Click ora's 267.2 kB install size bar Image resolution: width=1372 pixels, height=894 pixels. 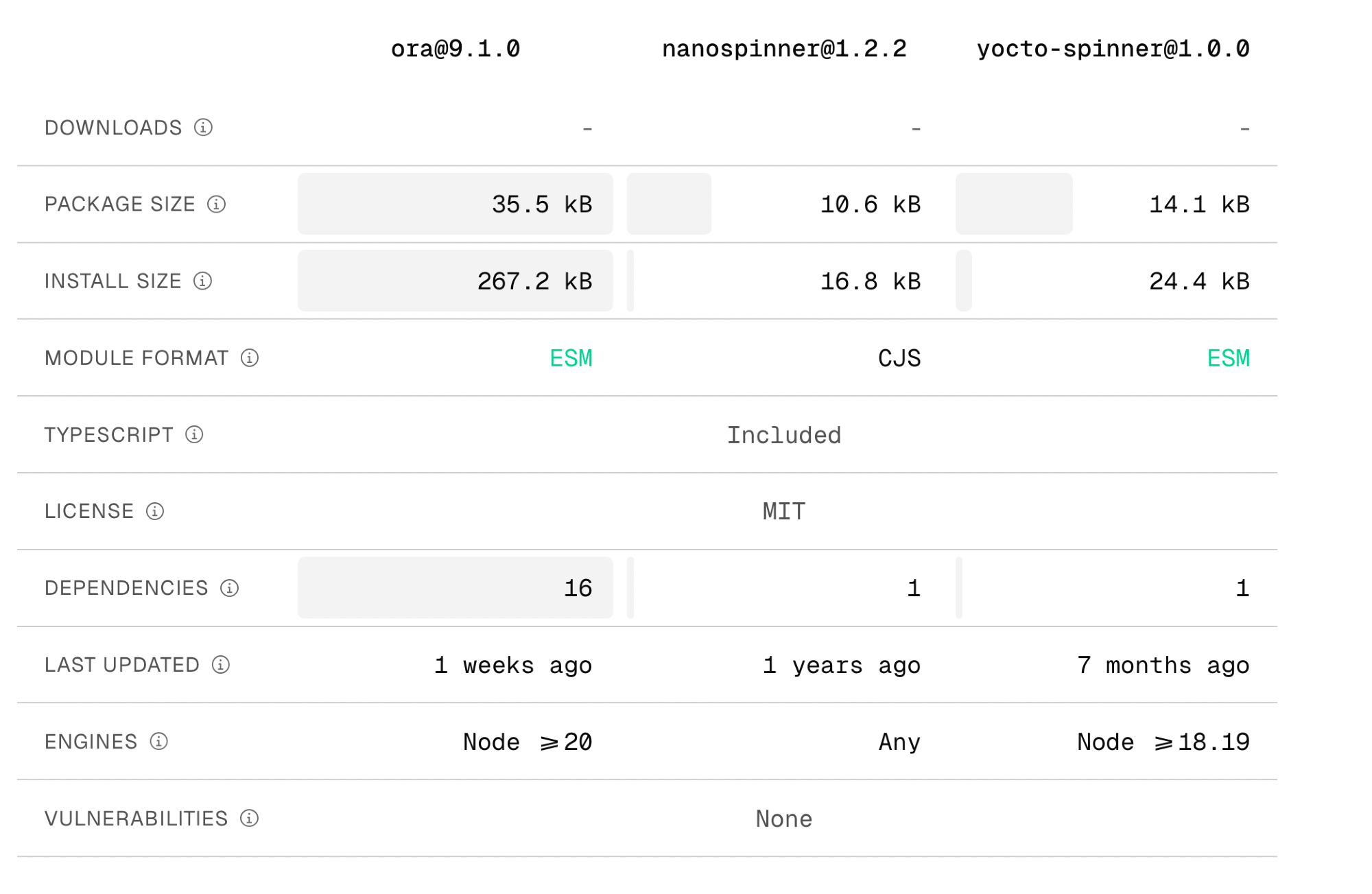[455, 281]
